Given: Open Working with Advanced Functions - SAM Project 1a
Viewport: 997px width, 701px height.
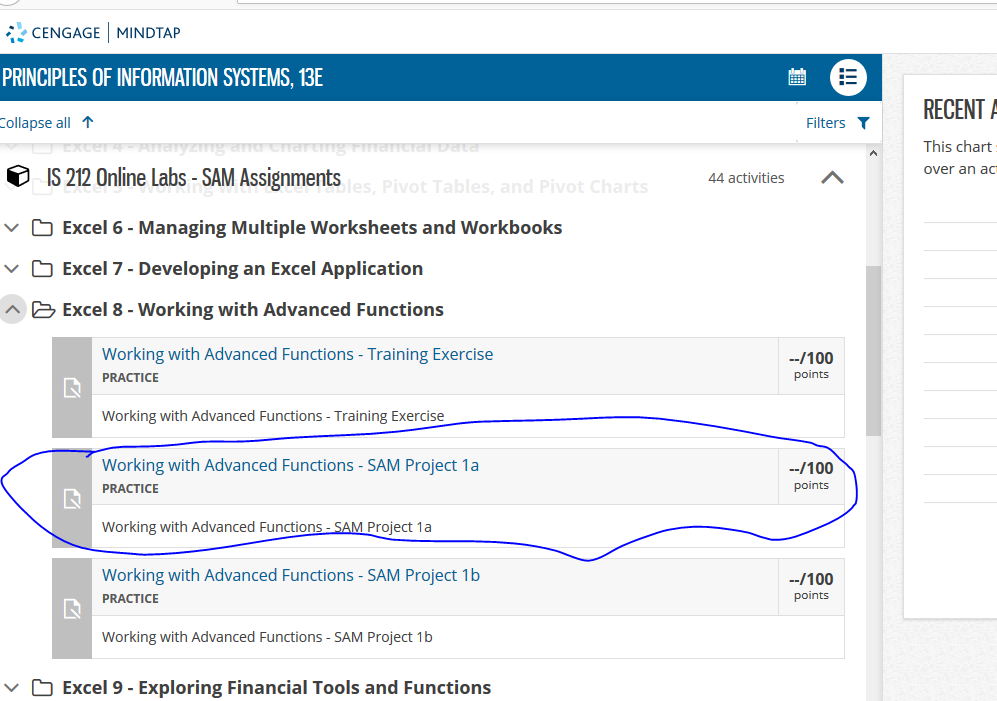Looking at the screenshot, I should coord(291,466).
